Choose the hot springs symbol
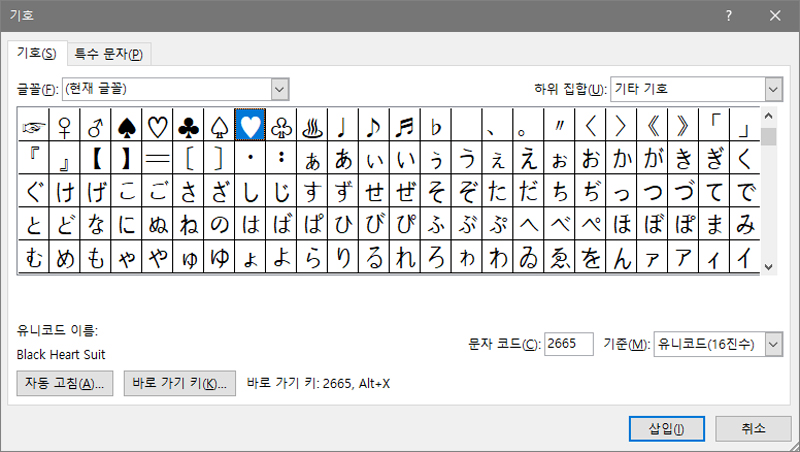The width and height of the screenshot is (800, 452). (x=312, y=125)
